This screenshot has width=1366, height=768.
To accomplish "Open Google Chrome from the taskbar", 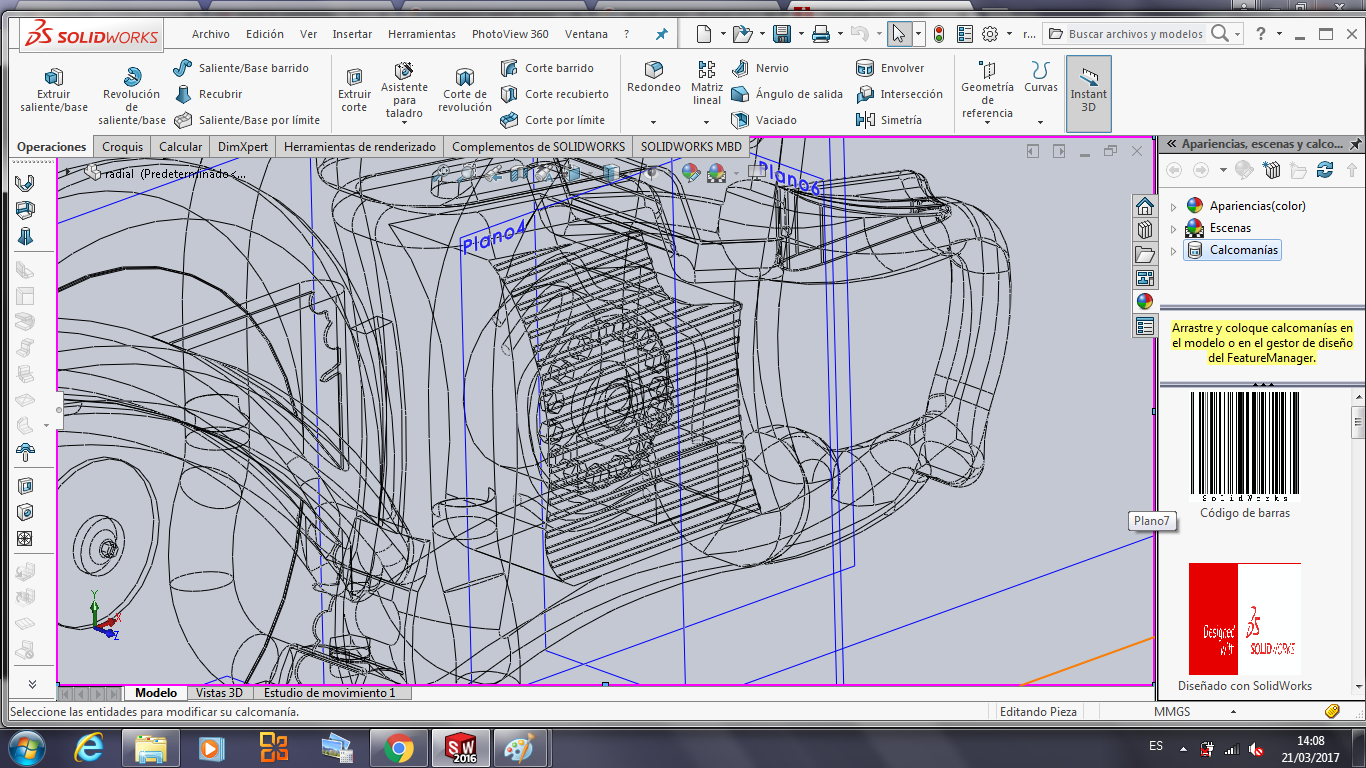I will point(398,748).
